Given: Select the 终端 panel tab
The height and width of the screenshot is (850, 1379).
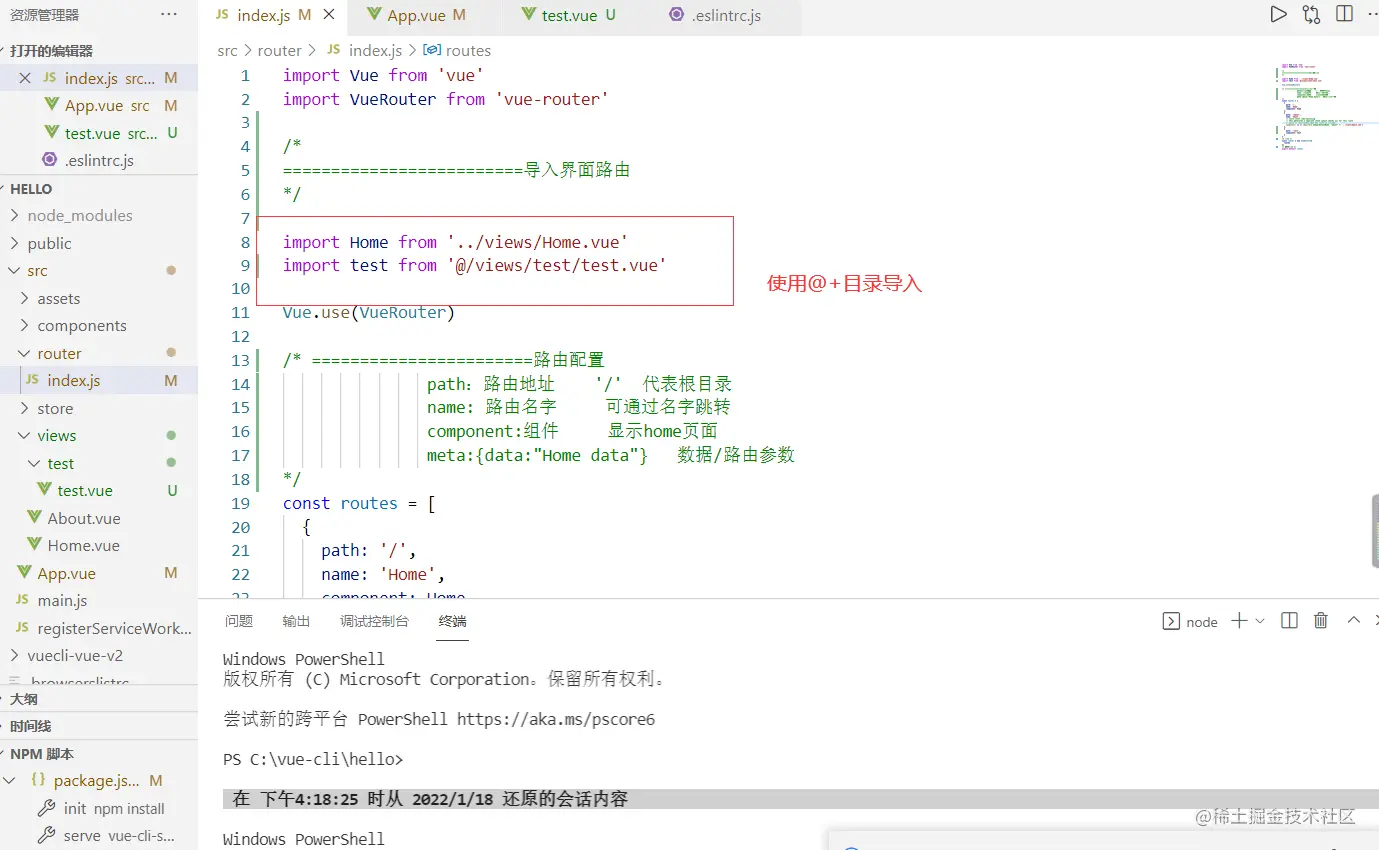Looking at the screenshot, I should (453, 621).
